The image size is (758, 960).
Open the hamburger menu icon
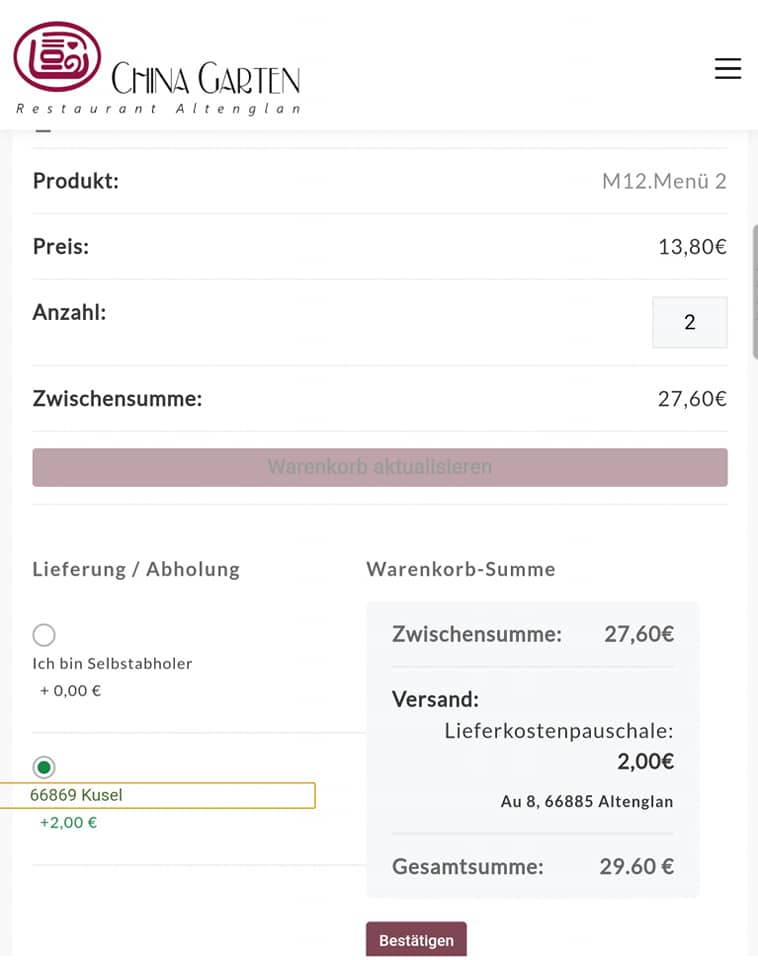(727, 68)
